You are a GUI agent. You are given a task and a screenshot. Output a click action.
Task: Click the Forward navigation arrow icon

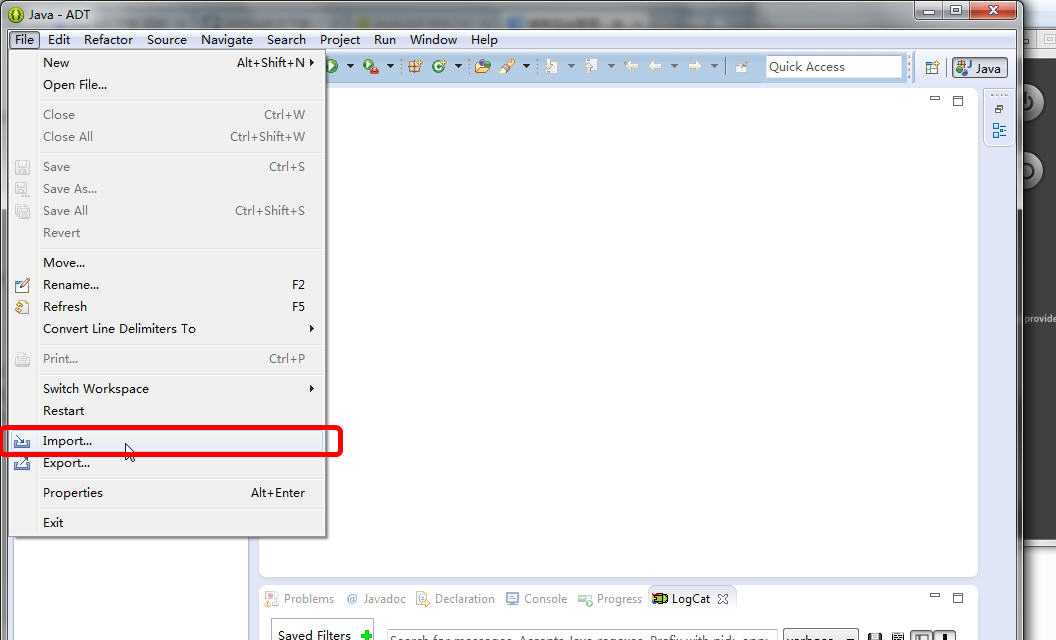(x=694, y=66)
